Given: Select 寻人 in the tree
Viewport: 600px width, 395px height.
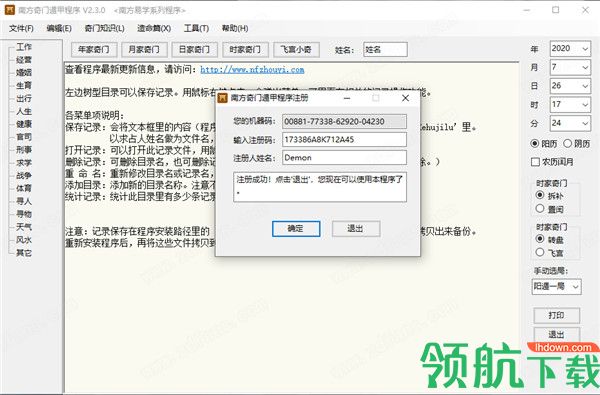Looking at the screenshot, I should tap(24, 201).
